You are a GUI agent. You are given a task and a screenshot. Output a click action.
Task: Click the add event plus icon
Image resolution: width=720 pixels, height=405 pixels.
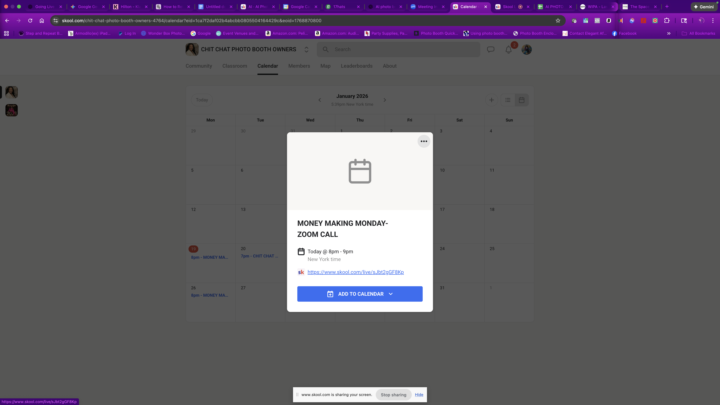[491, 100]
